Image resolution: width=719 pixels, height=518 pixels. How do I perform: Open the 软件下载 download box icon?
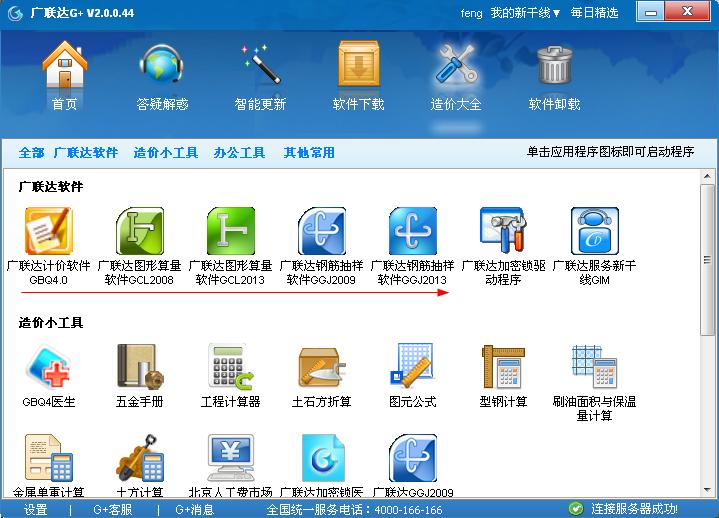click(359, 65)
